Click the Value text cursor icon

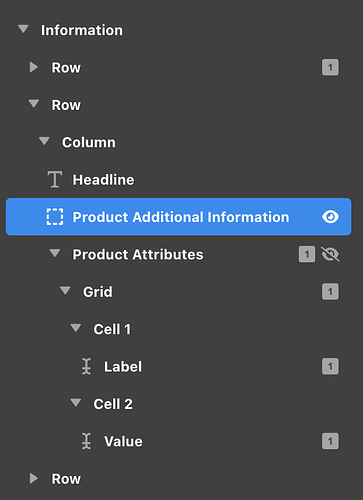click(x=86, y=441)
